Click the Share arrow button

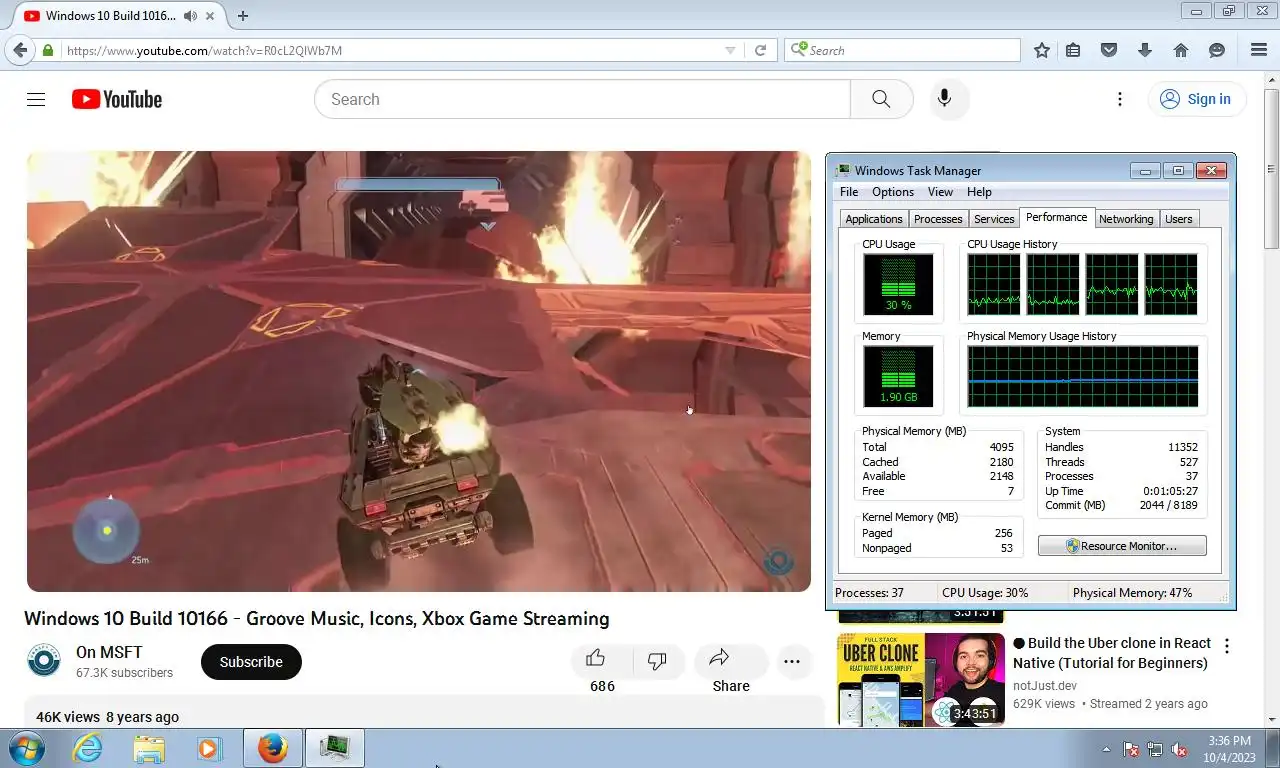pos(730,659)
